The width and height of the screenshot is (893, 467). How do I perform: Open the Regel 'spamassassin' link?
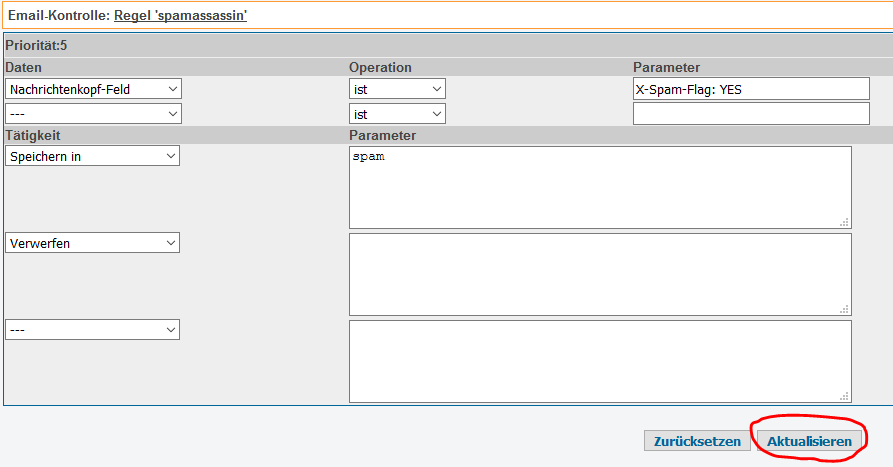181,15
